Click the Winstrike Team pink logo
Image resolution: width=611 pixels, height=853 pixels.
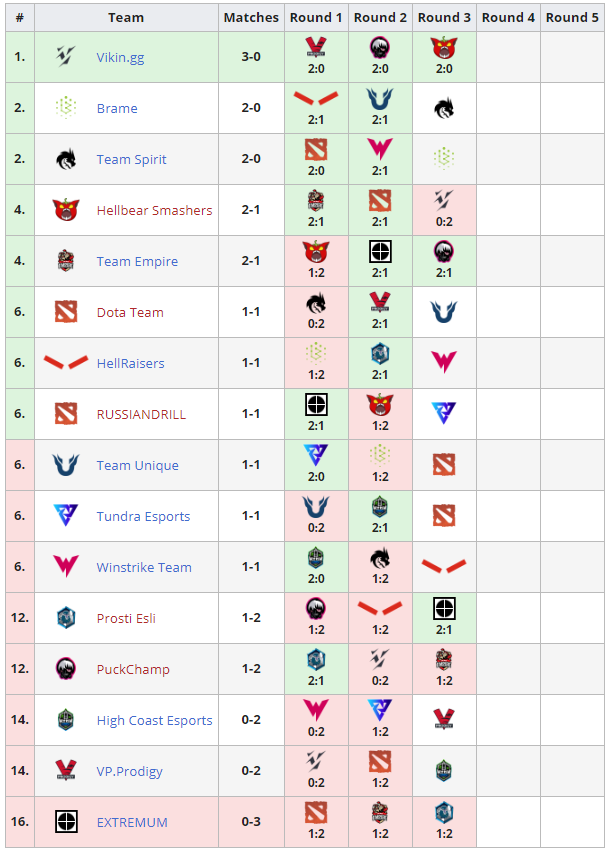[x=66, y=567]
